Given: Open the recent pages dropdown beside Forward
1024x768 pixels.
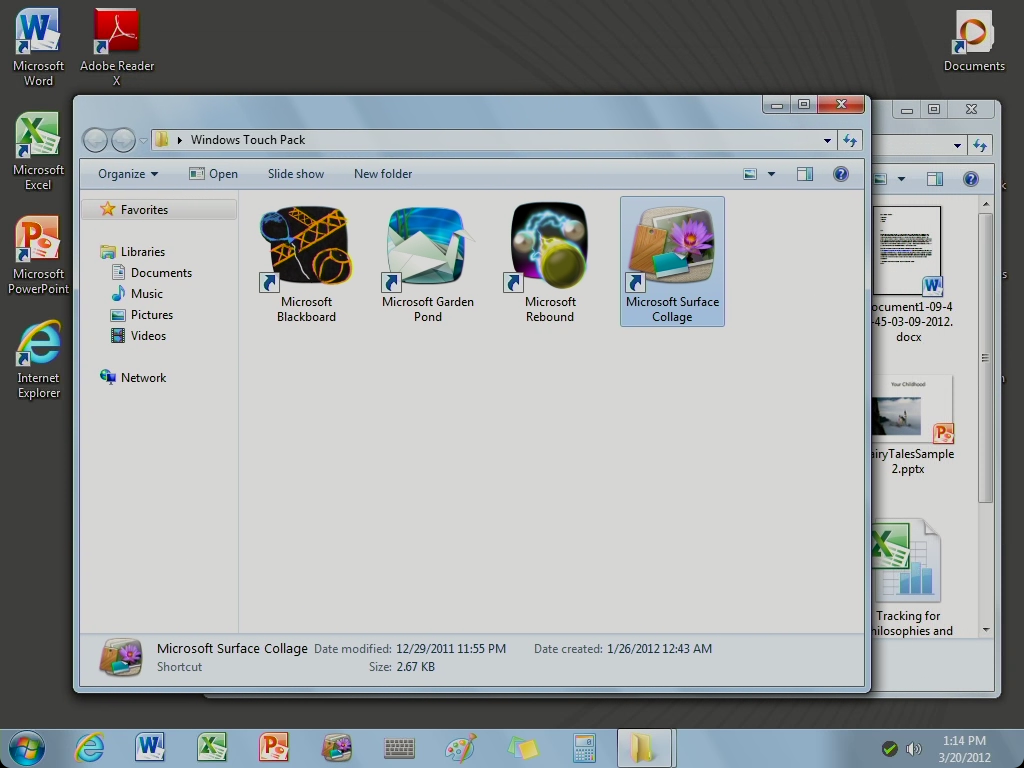Looking at the screenshot, I should click(143, 140).
